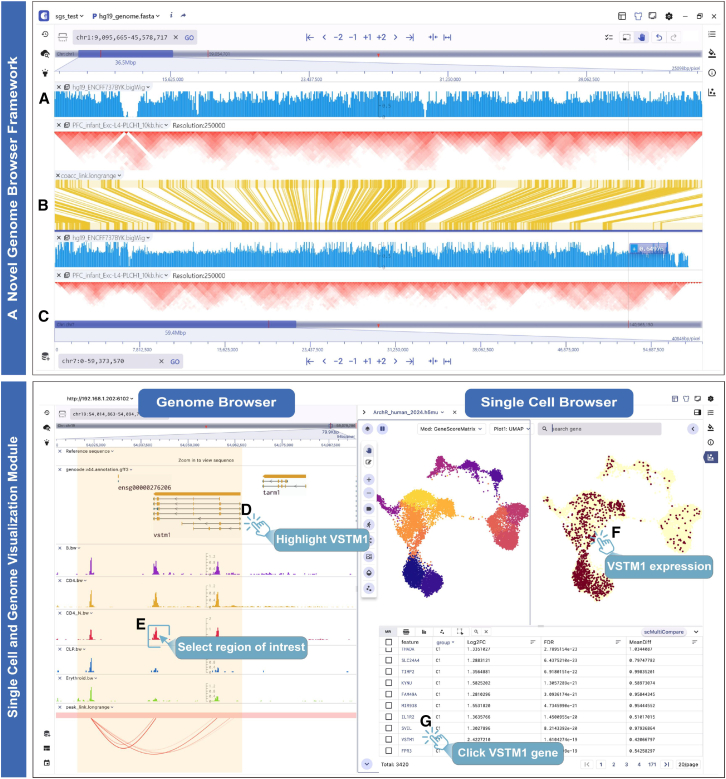This screenshot has height=779, width=726.
Task: Click the share arrow next to hg19_genome.fasta
Action: pos(183,16)
